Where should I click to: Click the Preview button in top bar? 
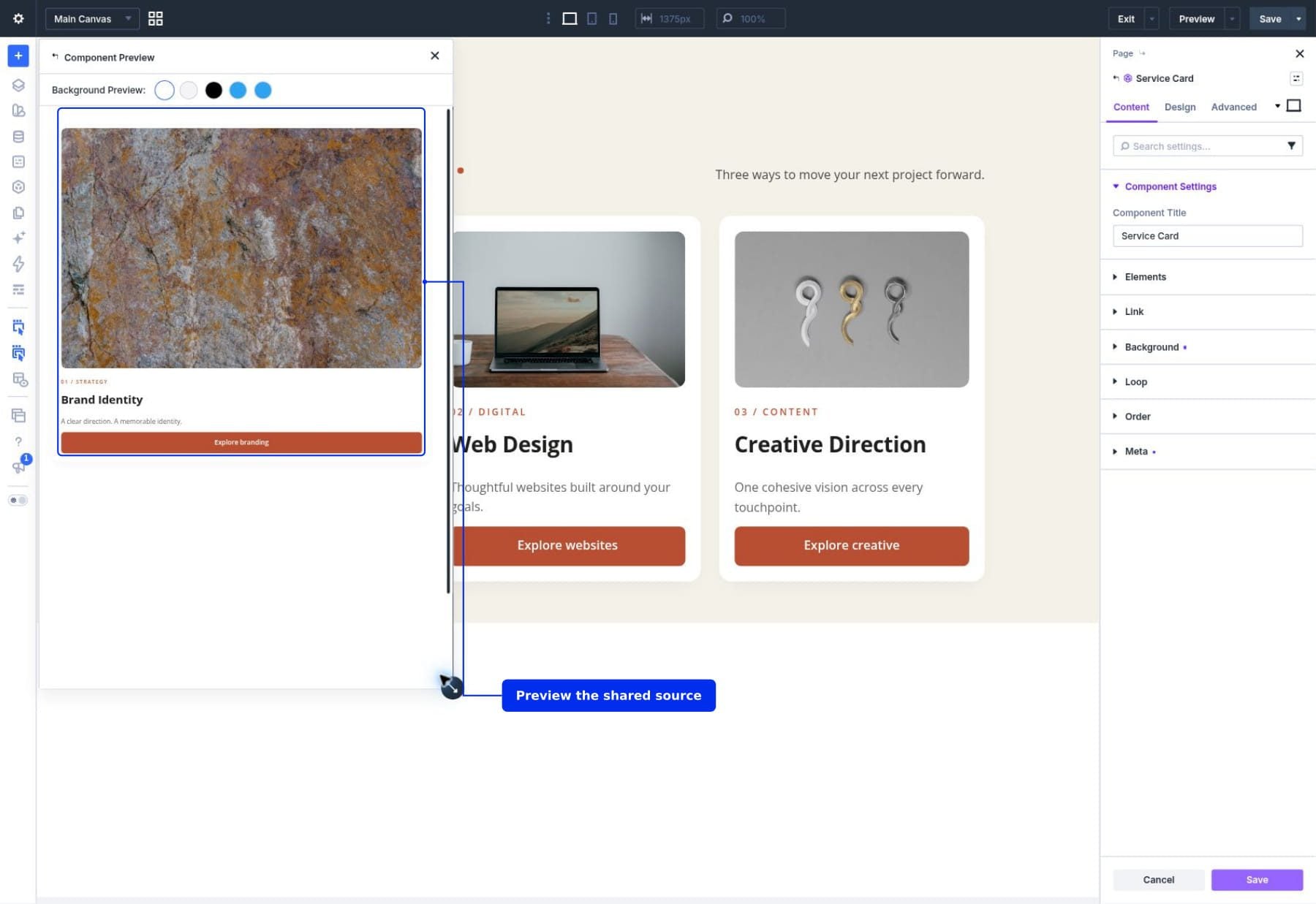pos(1196,18)
